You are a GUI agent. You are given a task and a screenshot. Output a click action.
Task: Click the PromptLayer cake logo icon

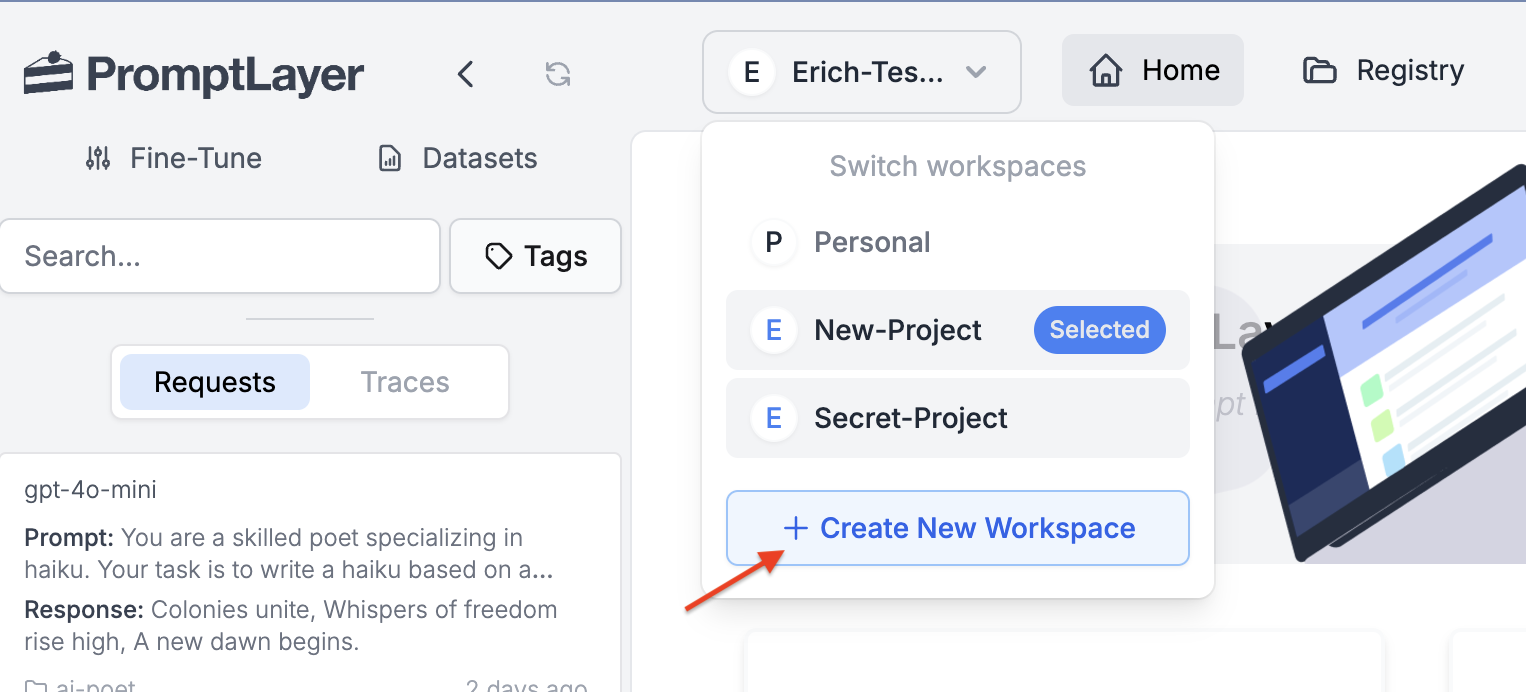click(49, 74)
